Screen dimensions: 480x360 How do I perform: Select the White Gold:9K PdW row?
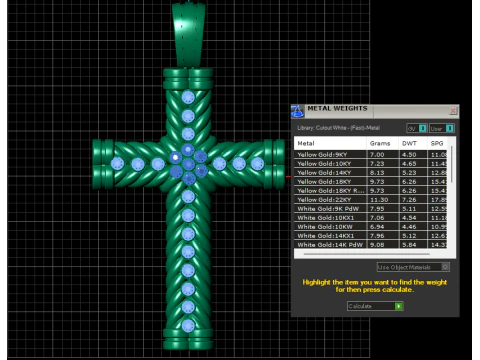(371, 209)
